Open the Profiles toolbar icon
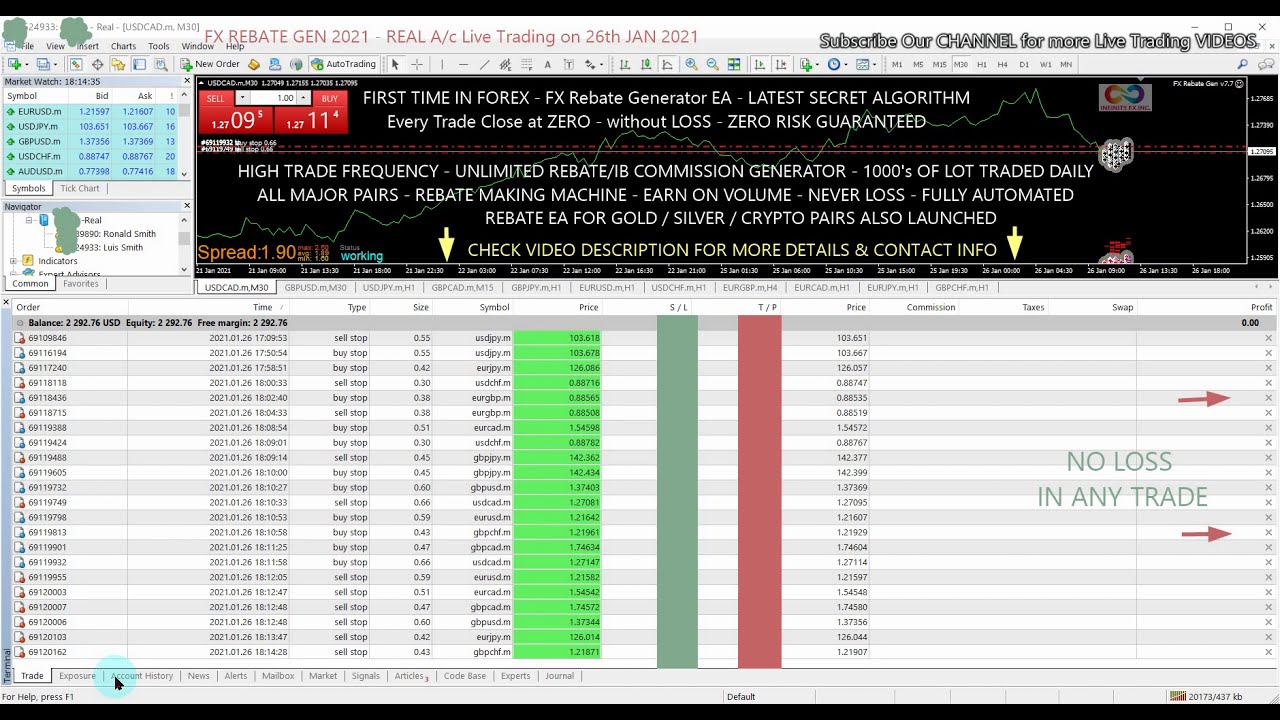Viewport: 1280px width, 720px height. click(x=44, y=64)
